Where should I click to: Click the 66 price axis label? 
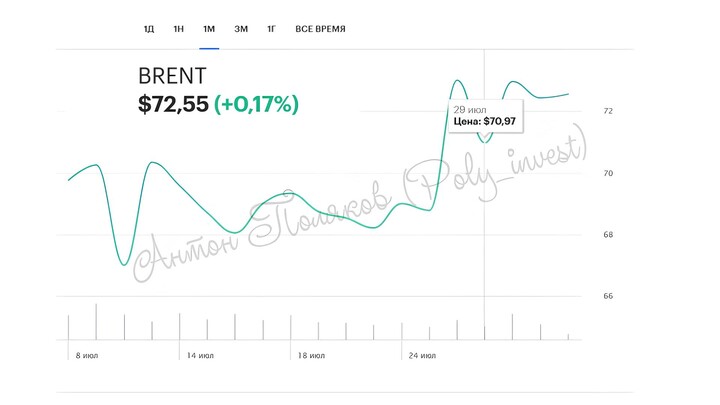pos(608,296)
